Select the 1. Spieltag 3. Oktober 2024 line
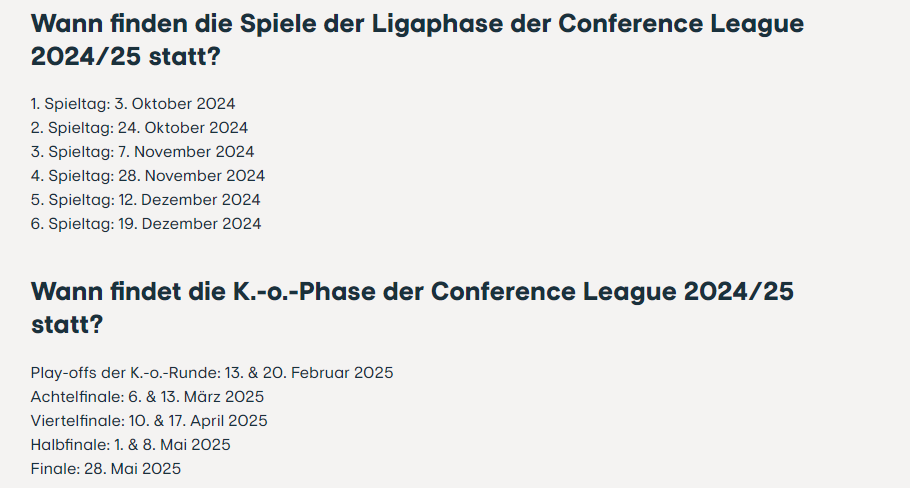Image resolution: width=910 pixels, height=488 pixels. [x=133, y=104]
